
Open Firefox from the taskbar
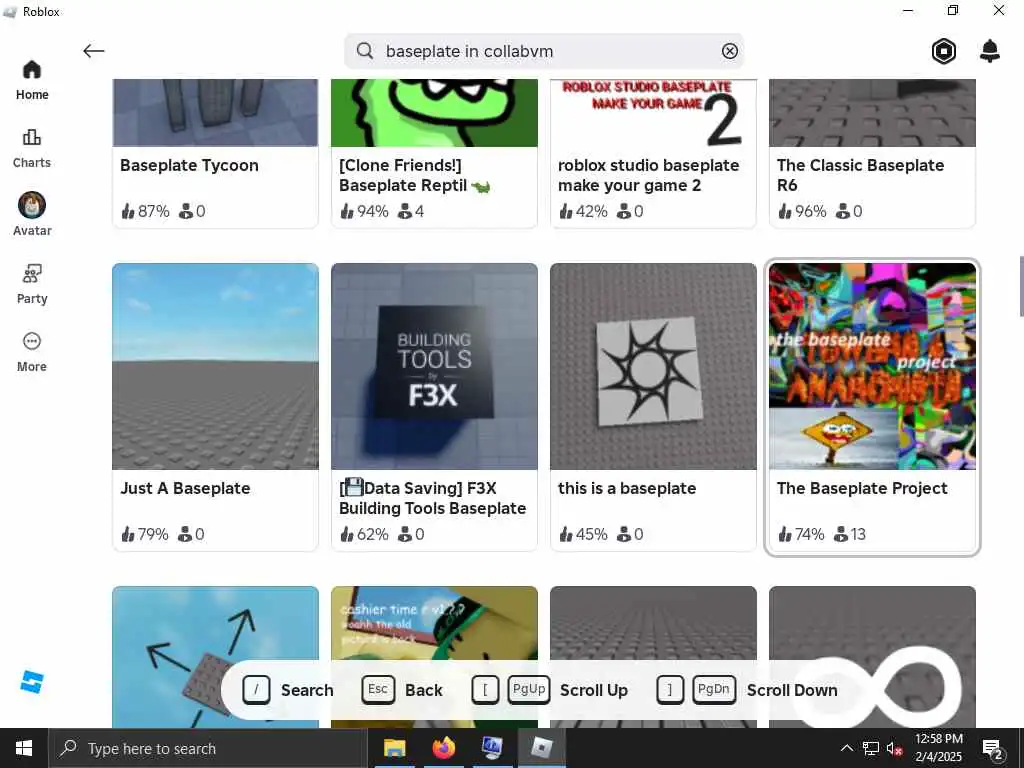(x=443, y=748)
